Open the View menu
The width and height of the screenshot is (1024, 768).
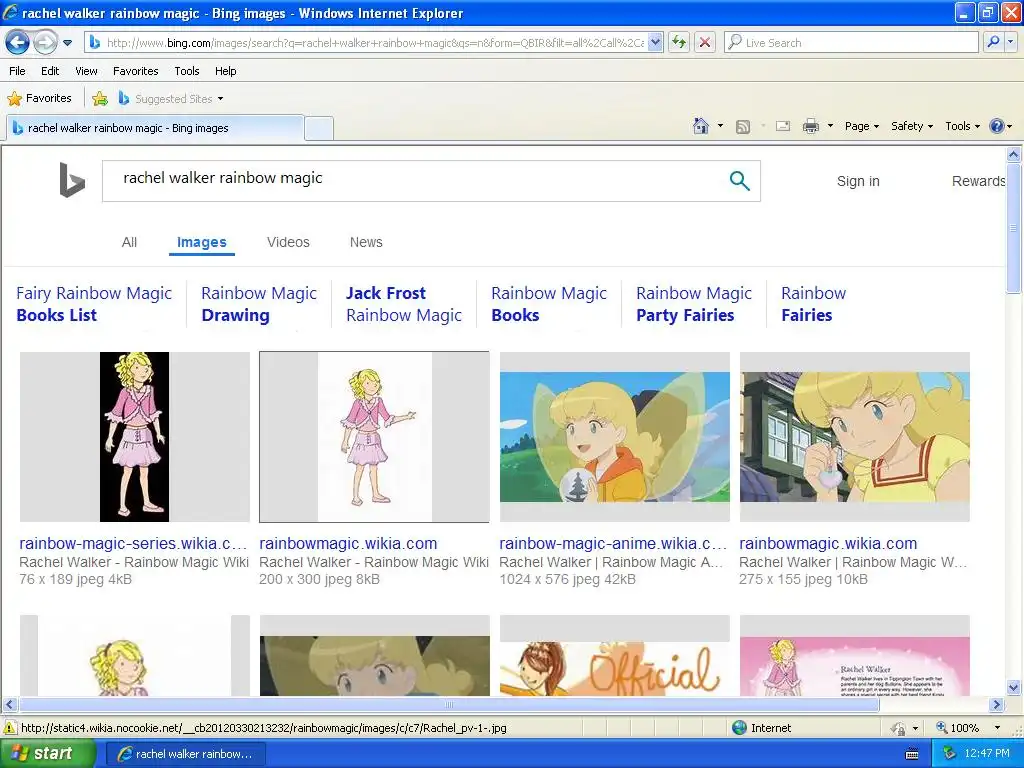pyautogui.click(x=86, y=71)
